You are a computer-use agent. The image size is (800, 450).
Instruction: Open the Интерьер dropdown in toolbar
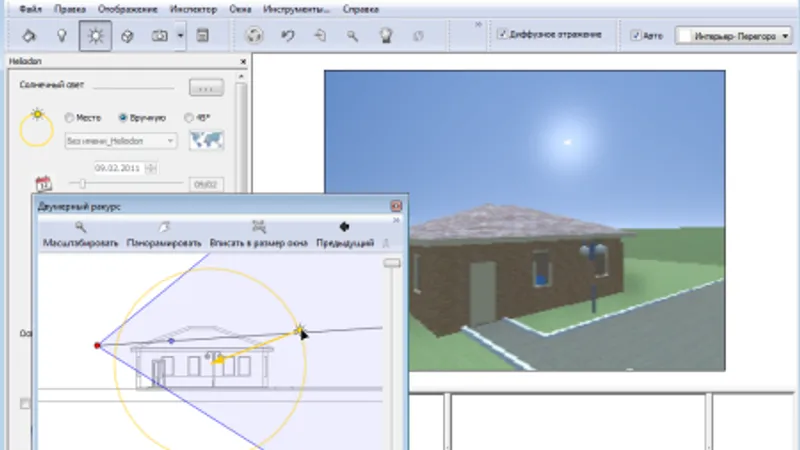[x=734, y=36]
